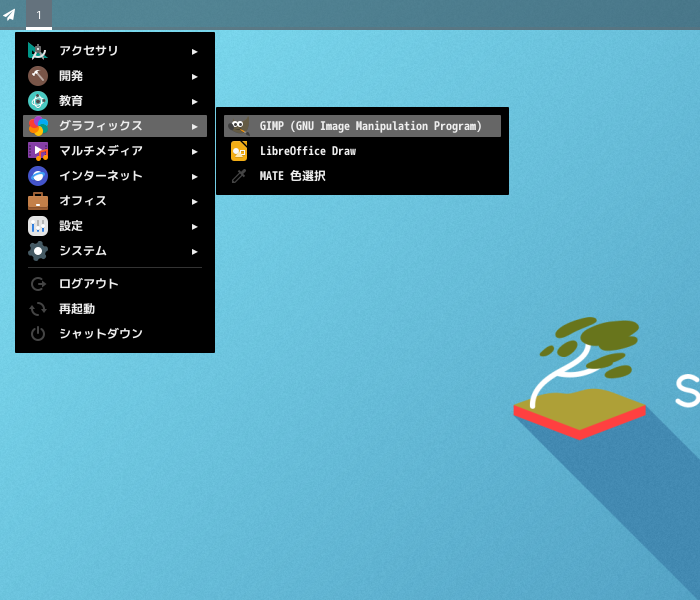
Task: Click the システム gear icon
Action: pyautogui.click(x=38, y=251)
